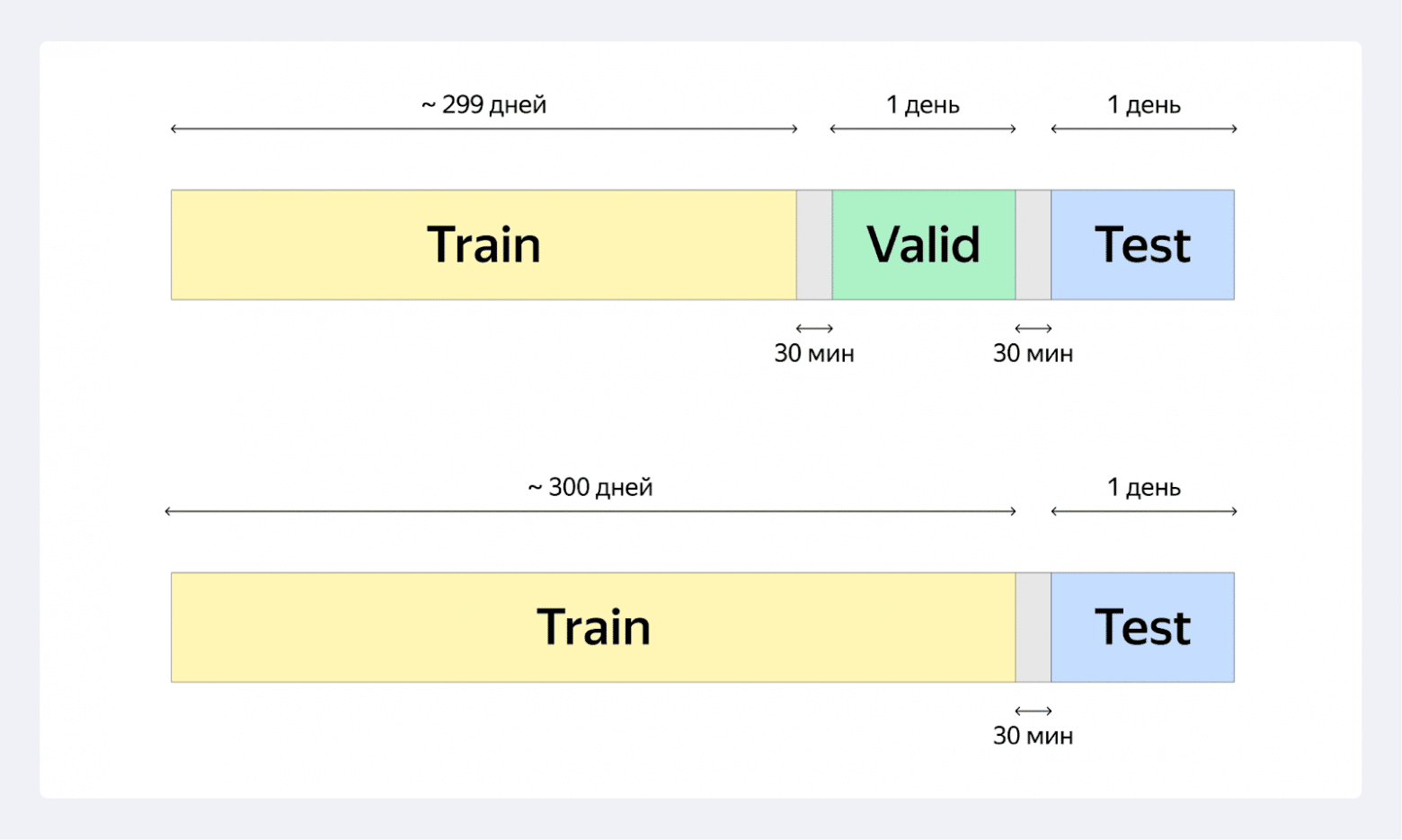The width and height of the screenshot is (1402, 840).
Task: Click the '1 день' label above top Test
Action: 1143,105
